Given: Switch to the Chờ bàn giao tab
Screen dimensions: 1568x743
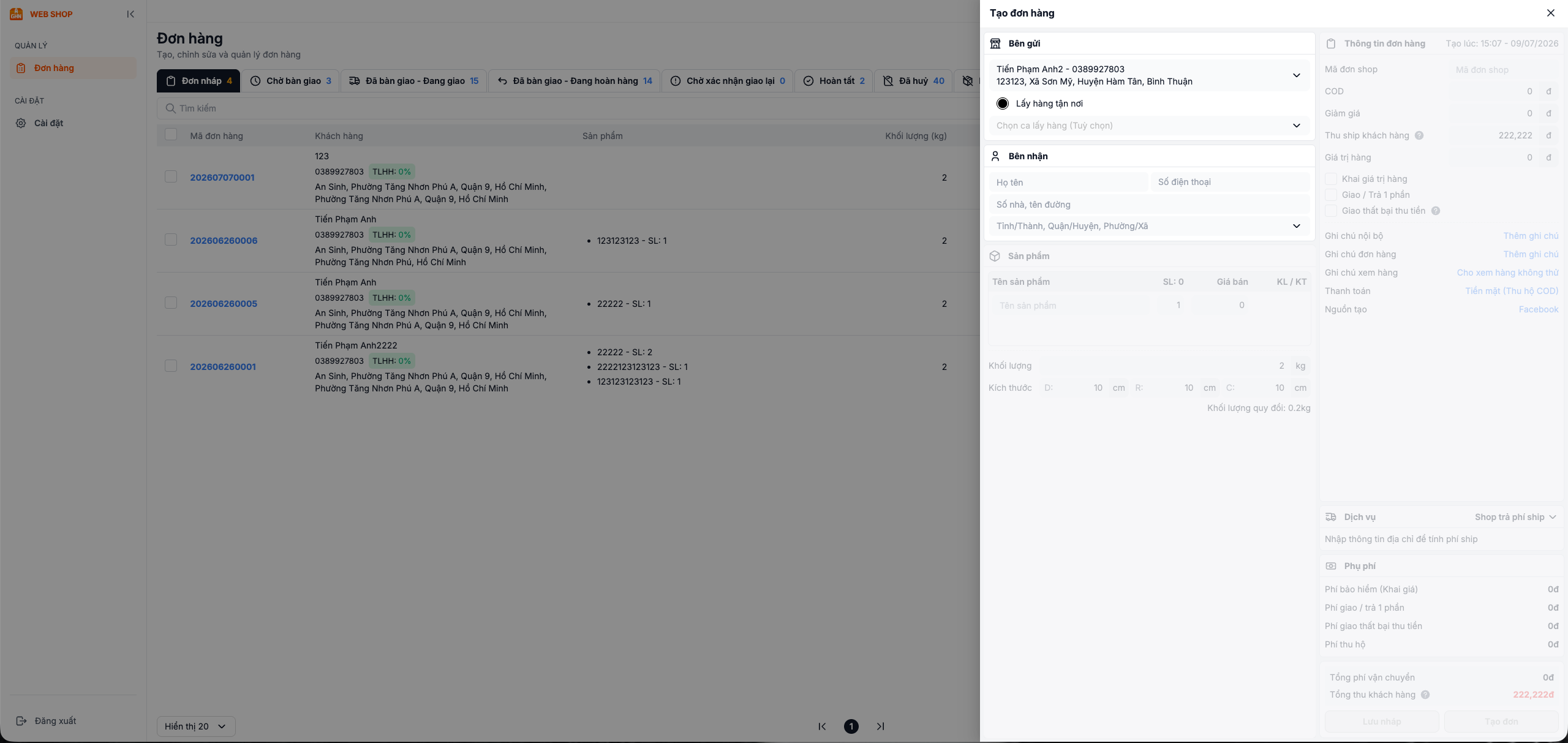Looking at the screenshot, I should tap(291, 81).
